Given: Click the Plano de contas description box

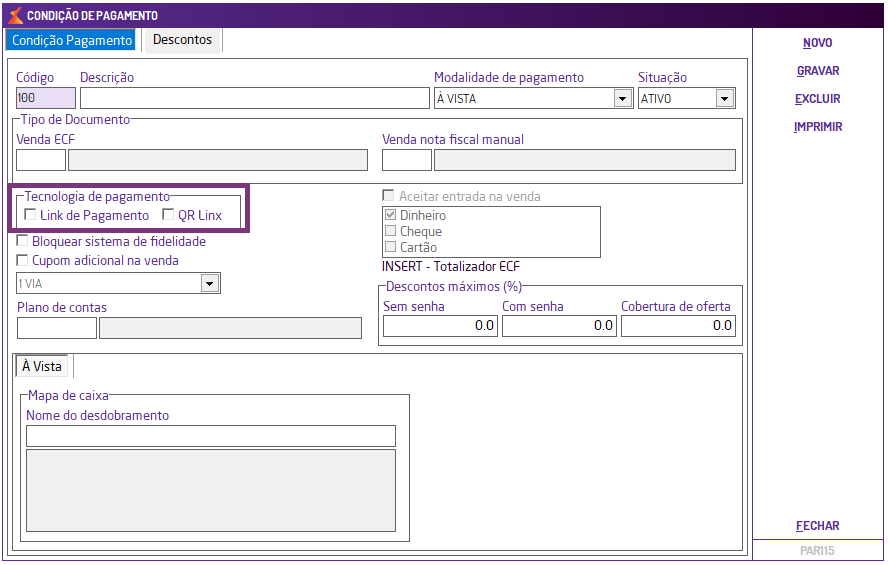Looking at the screenshot, I should tap(230, 328).
